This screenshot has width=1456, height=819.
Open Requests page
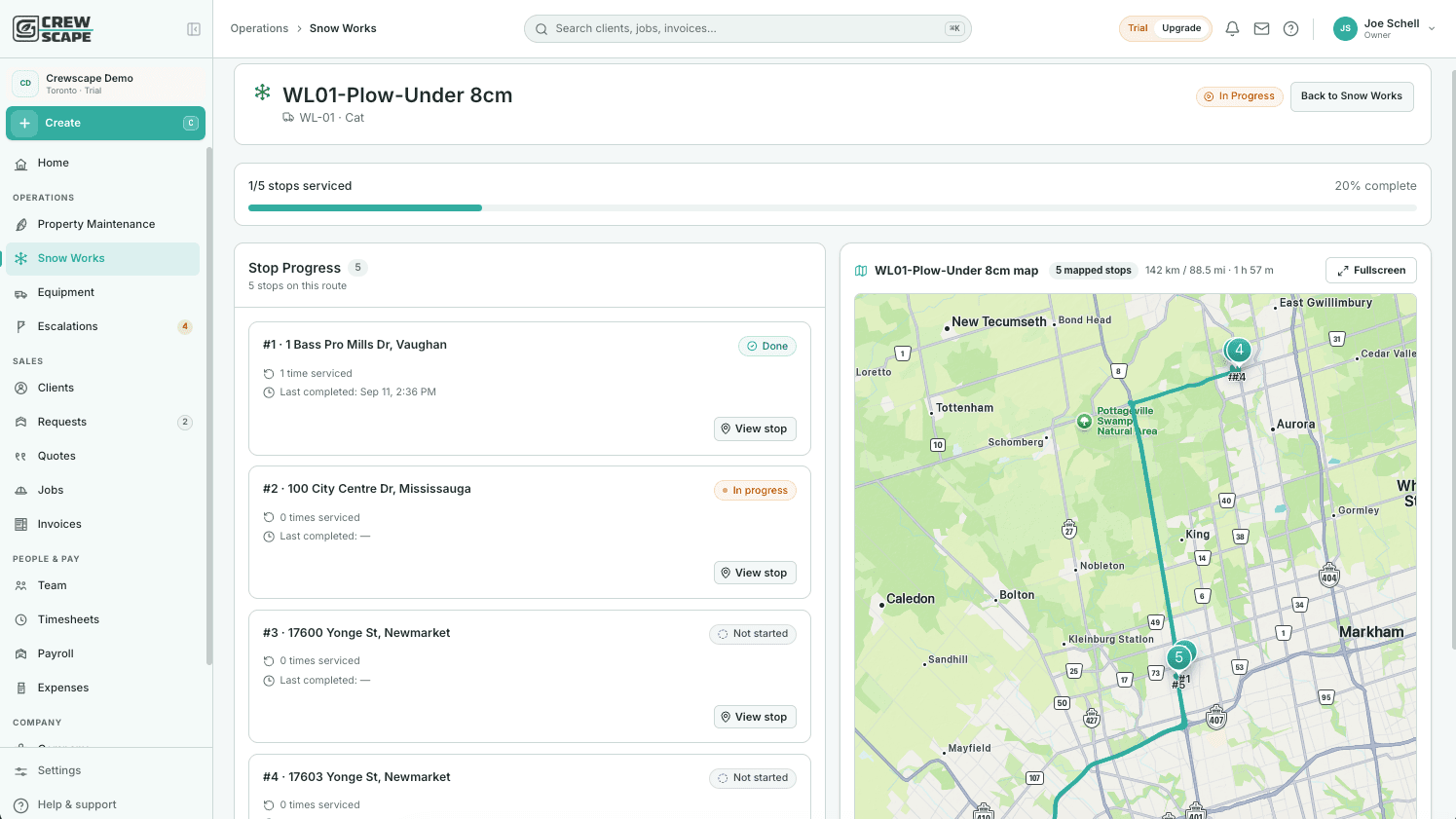[x=102, y=422]
